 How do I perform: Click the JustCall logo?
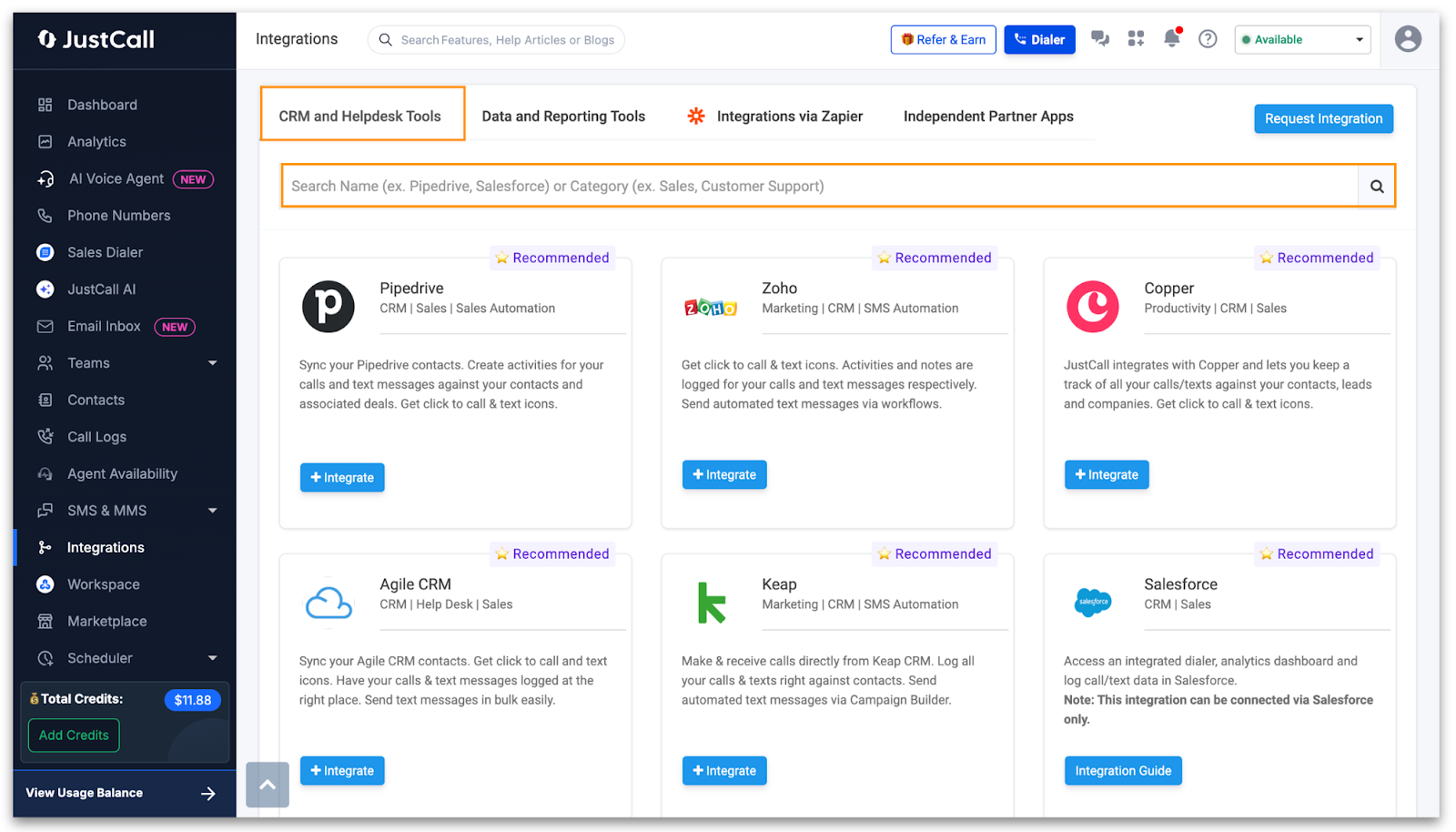point(96,39)
